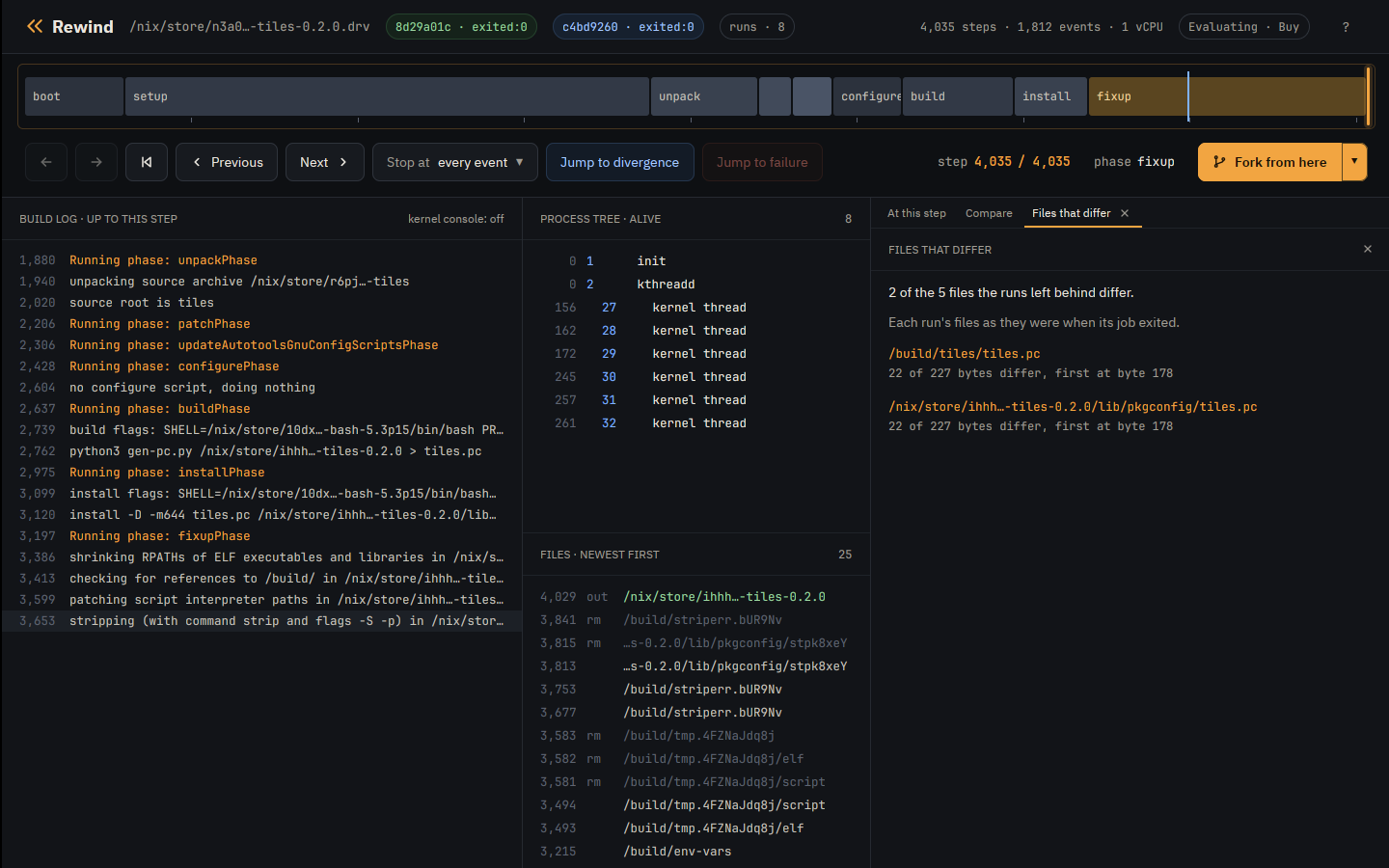Screen dimensions: 1389x868
Task: Toggle kernel console off setting
Action: tap(455, 219)
